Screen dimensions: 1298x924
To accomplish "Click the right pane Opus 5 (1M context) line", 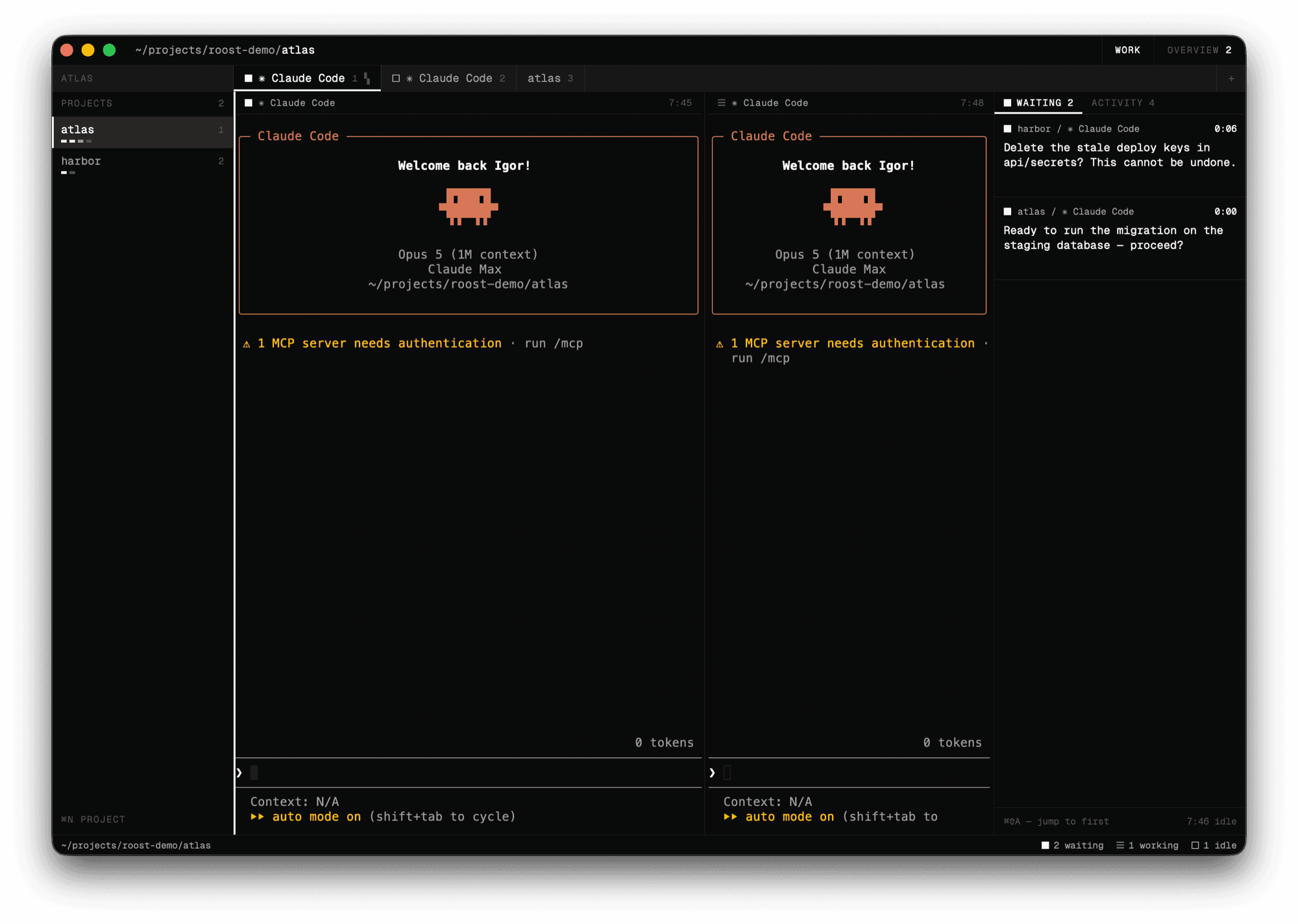I will pyautogui.click(x=845, y=254).
